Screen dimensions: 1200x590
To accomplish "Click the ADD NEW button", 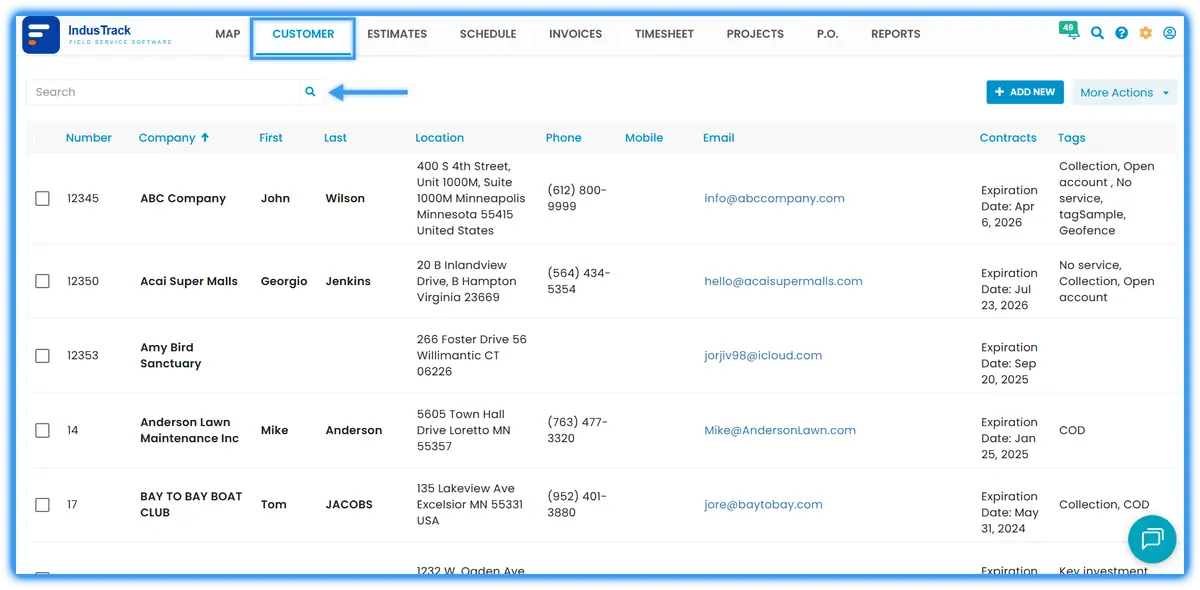I will tap(1025, 92).
